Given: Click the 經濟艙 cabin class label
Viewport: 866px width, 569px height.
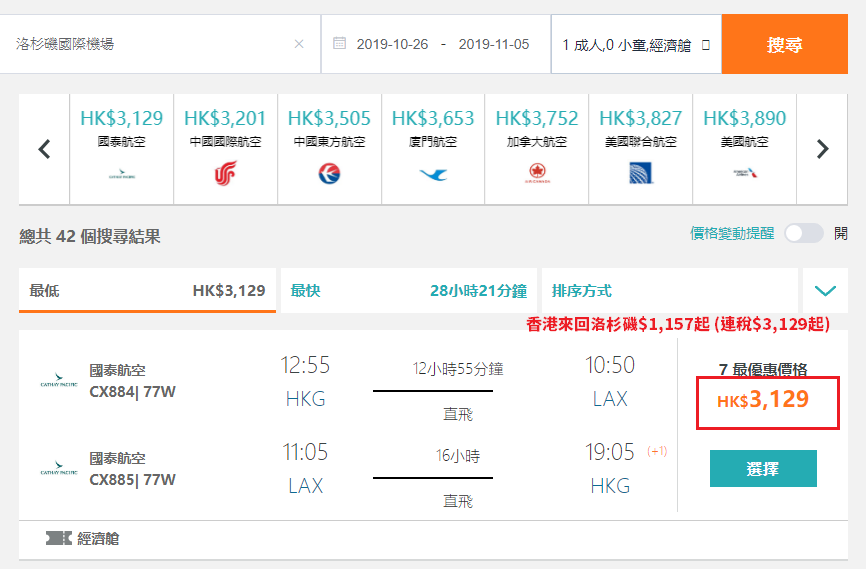Looking at the screenshot, I should click(98, 539).
